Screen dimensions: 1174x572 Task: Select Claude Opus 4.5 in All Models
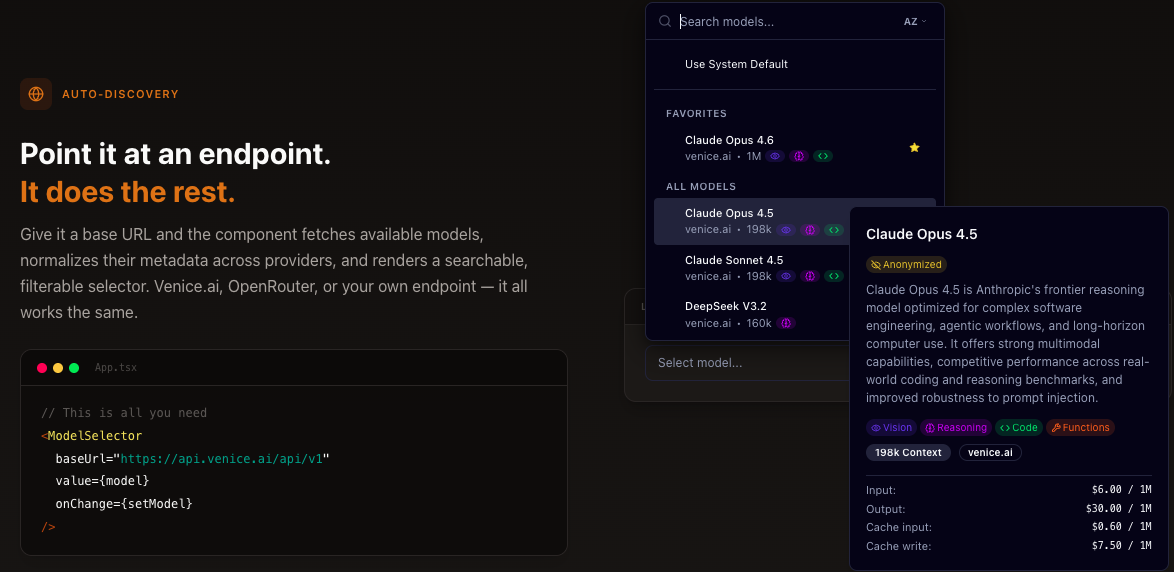pyautogui.click(x=752, y=221)
